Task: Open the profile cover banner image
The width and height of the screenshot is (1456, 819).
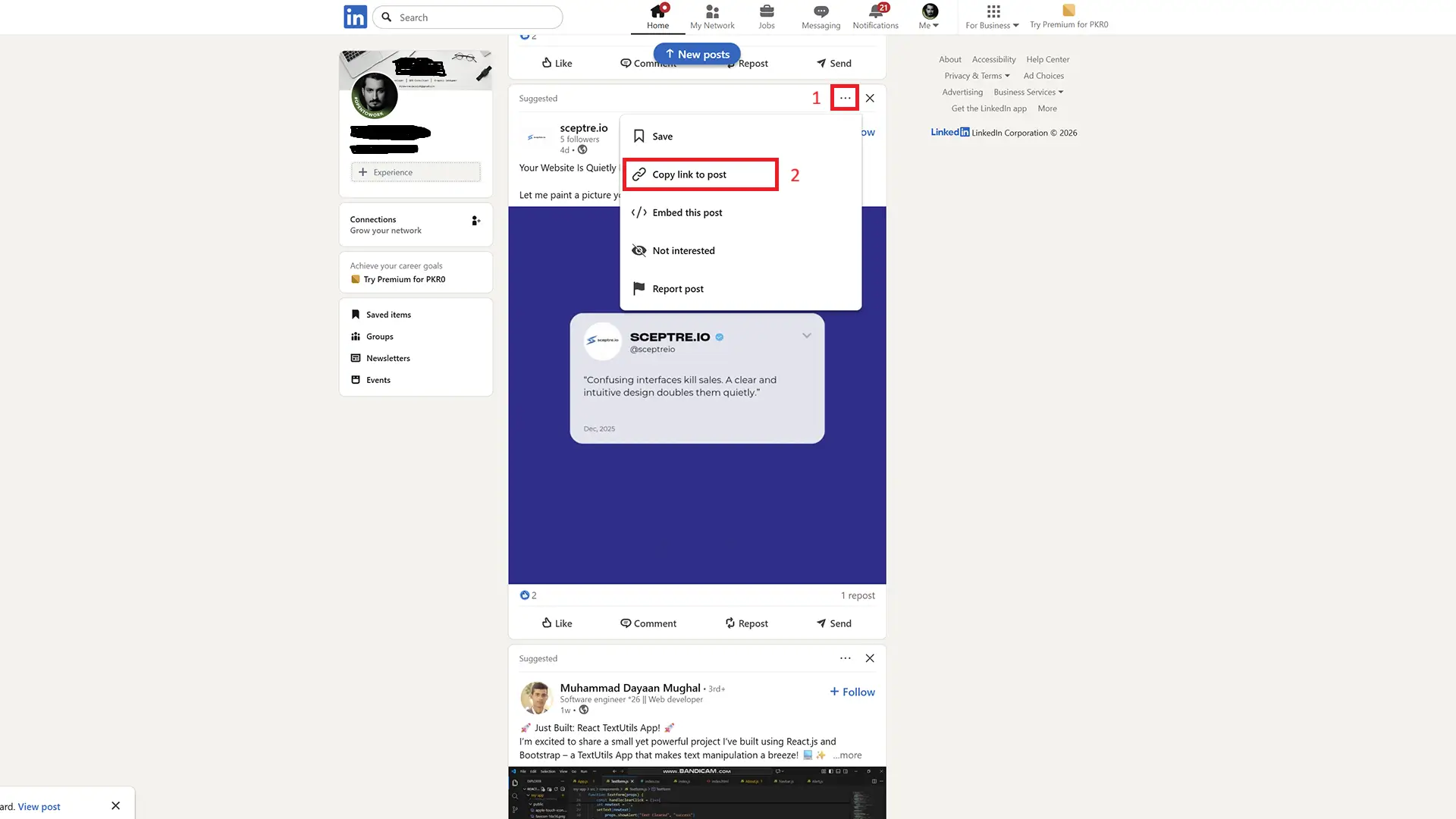Action: pos(416,71)
